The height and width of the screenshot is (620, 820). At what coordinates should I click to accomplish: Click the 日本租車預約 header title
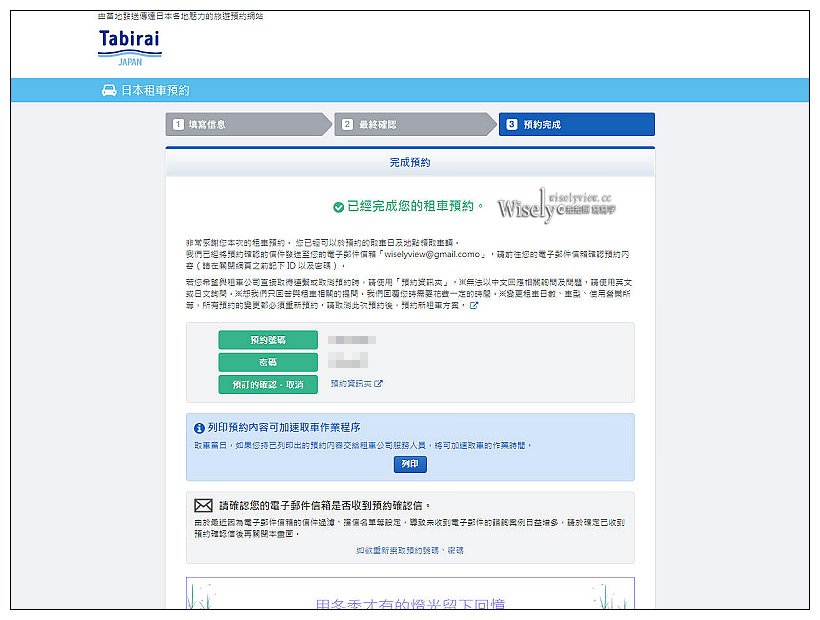point(155,90)
